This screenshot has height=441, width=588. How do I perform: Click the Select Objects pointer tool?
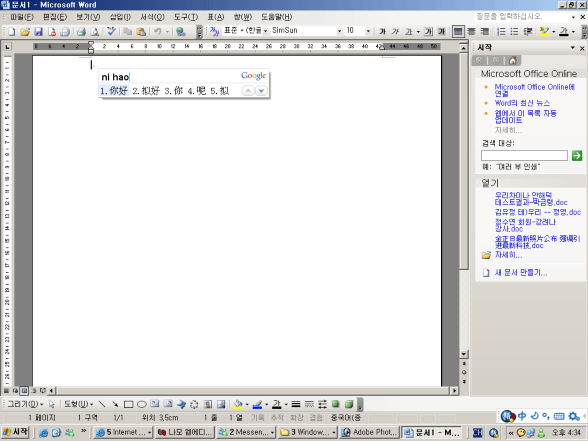(x=52, y=404)
